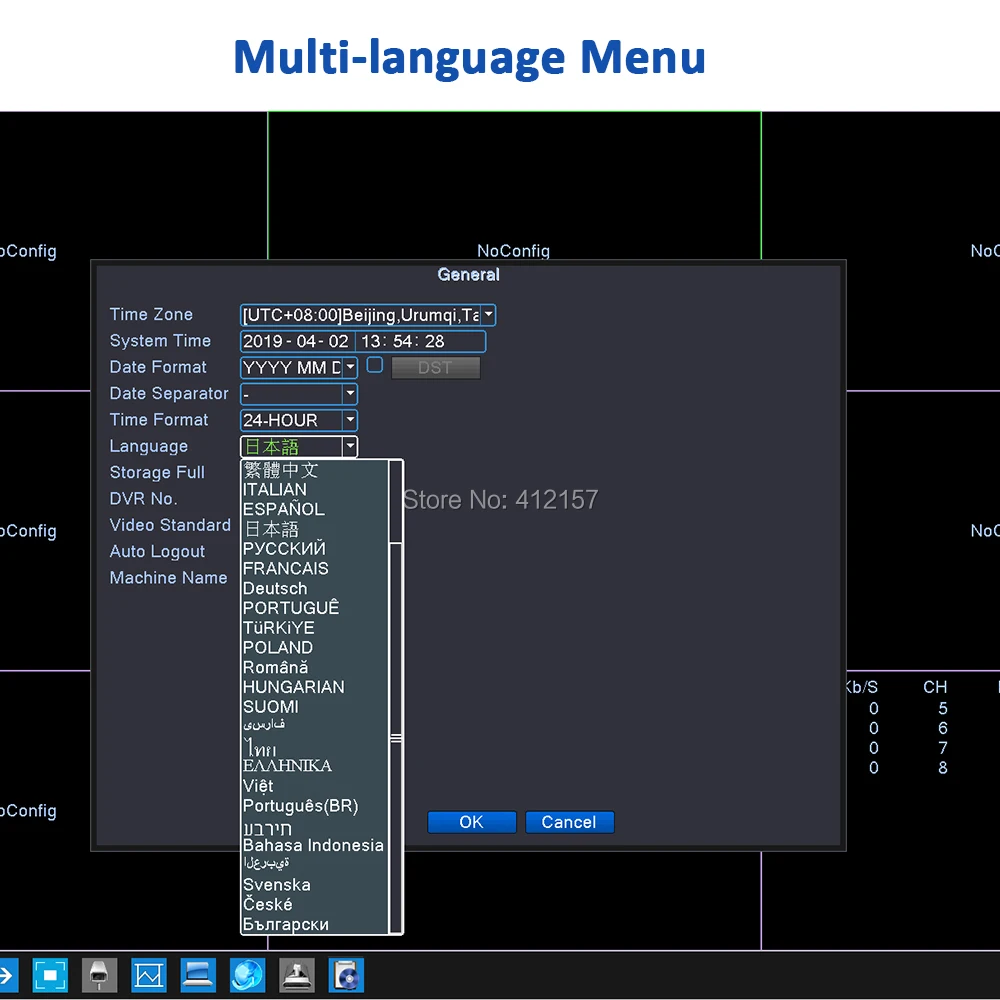Expand the Time Format dropdown
Screen dimensions: 1000x1000
pyautogui.click(x=350, y=421)
